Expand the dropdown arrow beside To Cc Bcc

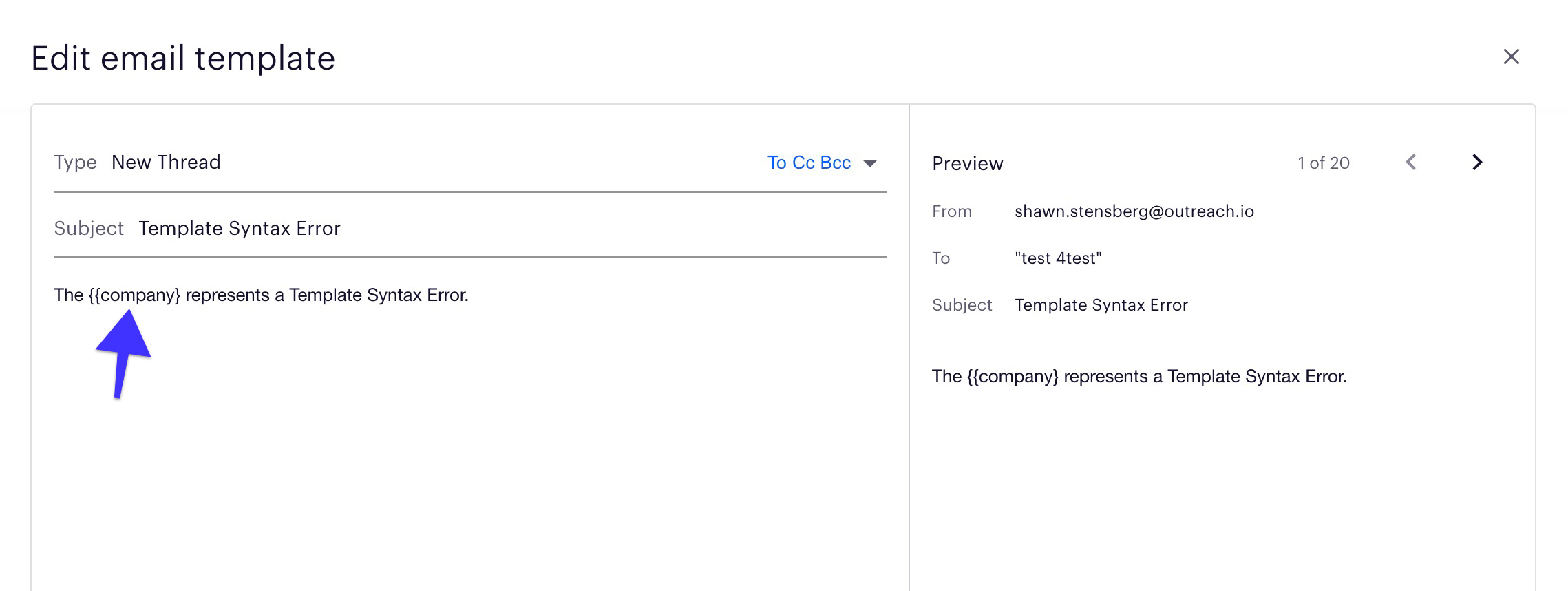click(x=870, y=164)
